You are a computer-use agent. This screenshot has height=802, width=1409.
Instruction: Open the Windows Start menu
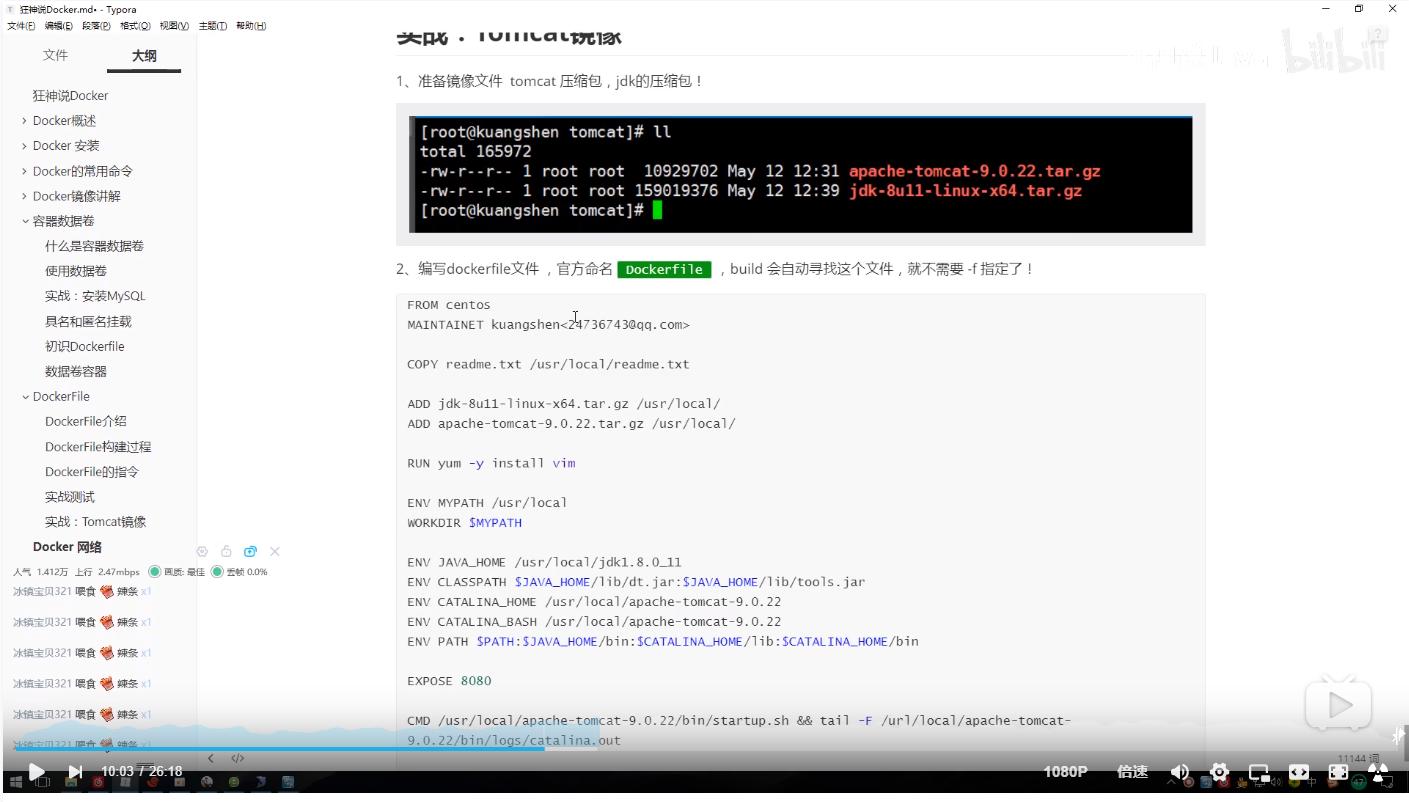(16, 782)
